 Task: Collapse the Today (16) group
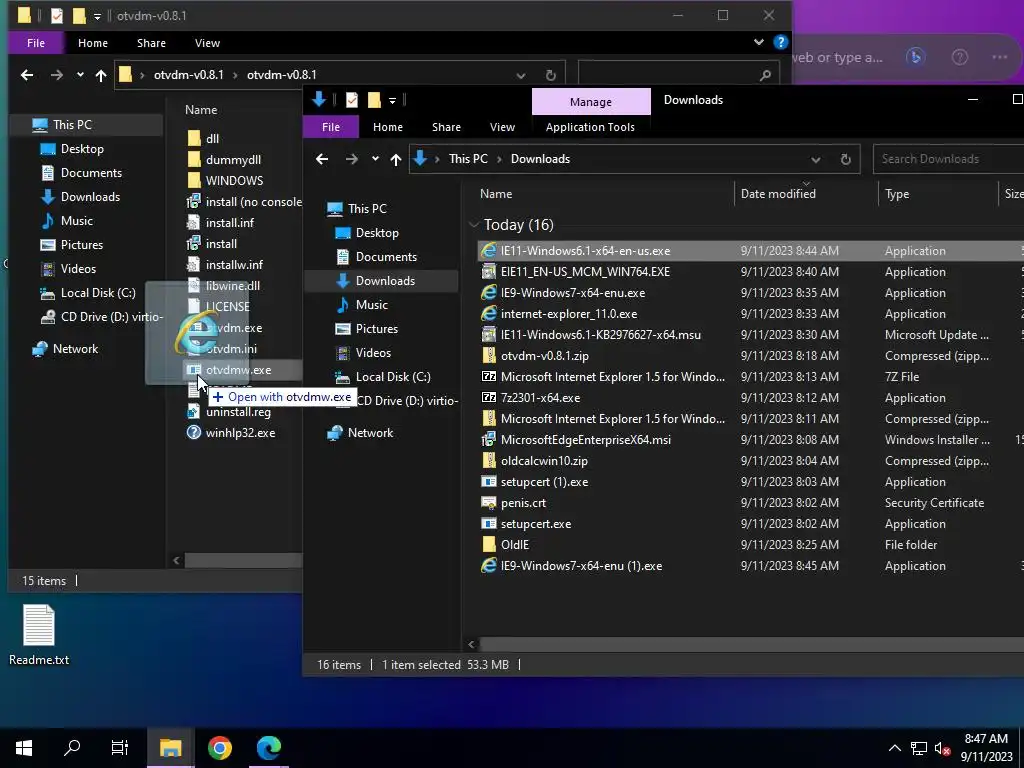coord(474,225)
